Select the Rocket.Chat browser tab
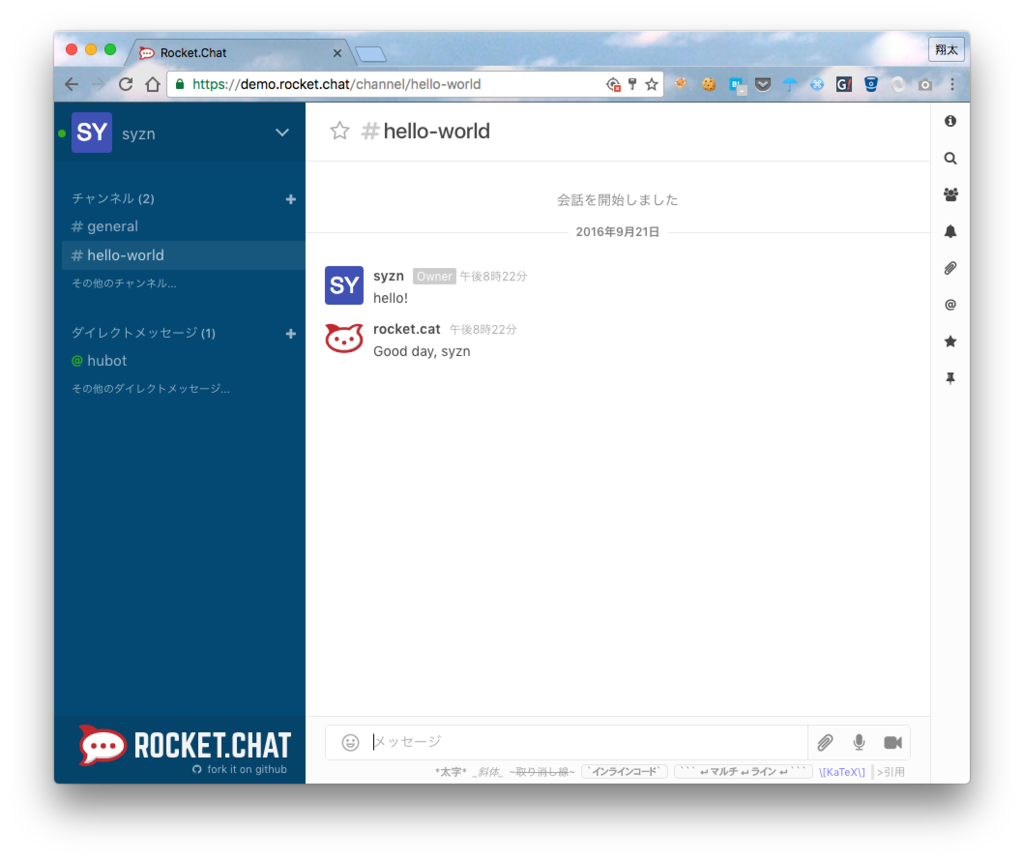This screenshot has height=861, width=1024. (242, 53)
